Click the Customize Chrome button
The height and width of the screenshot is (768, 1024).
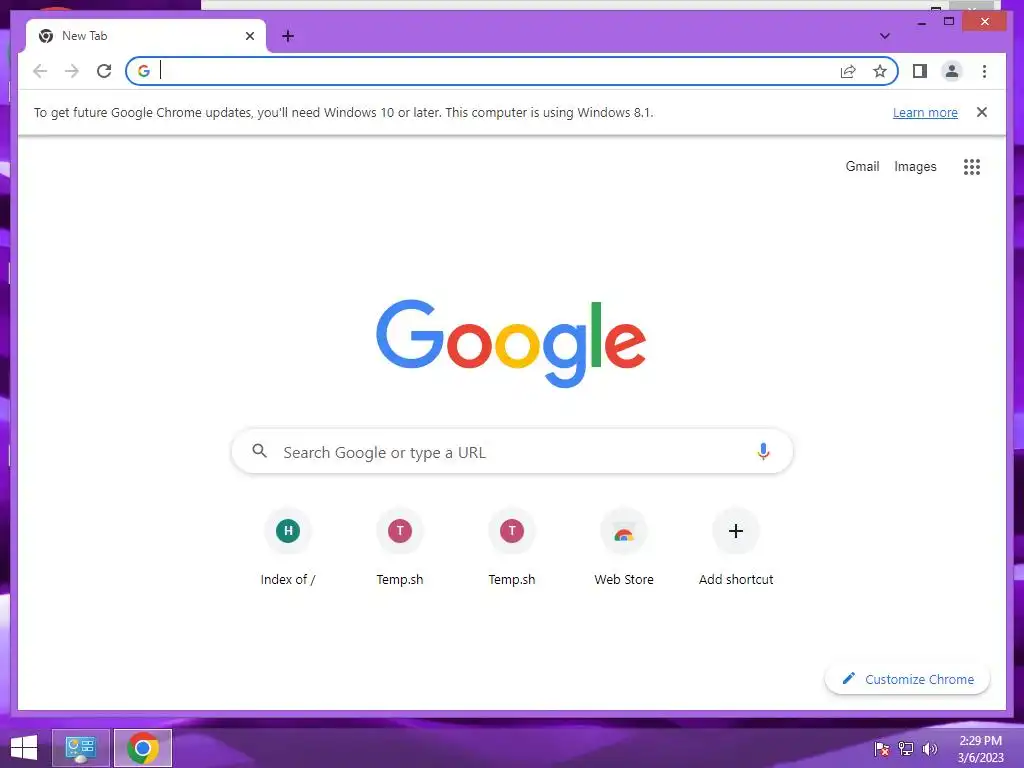[907, 679]
